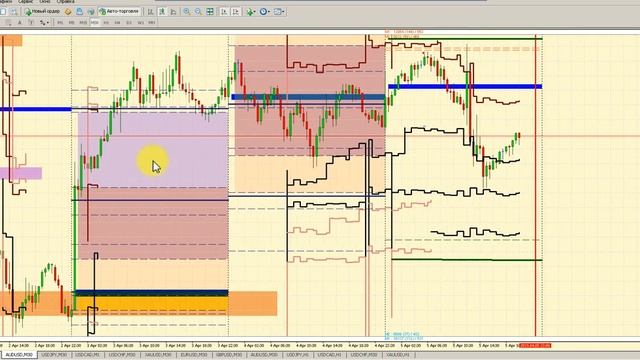Set timeframe to MN
This screenshot has height=360, width=640.
pyautogui.click(x=152, y=23)
